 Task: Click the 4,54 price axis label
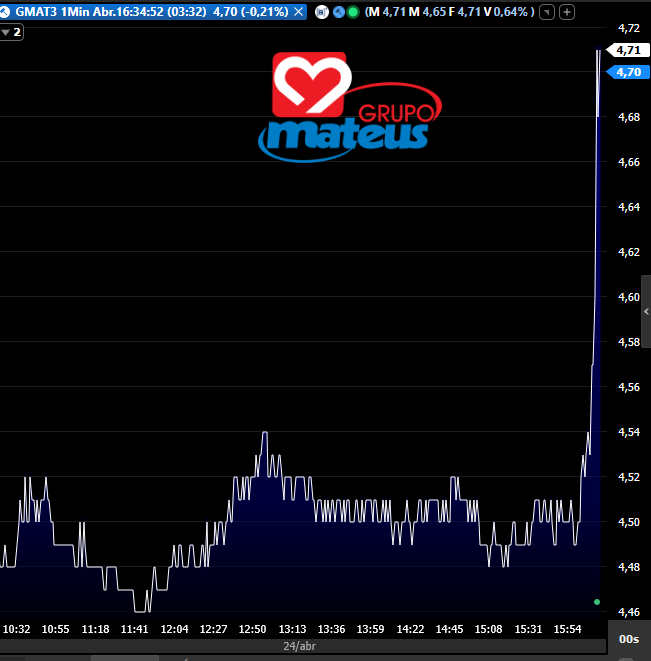[x=629, y=432]
